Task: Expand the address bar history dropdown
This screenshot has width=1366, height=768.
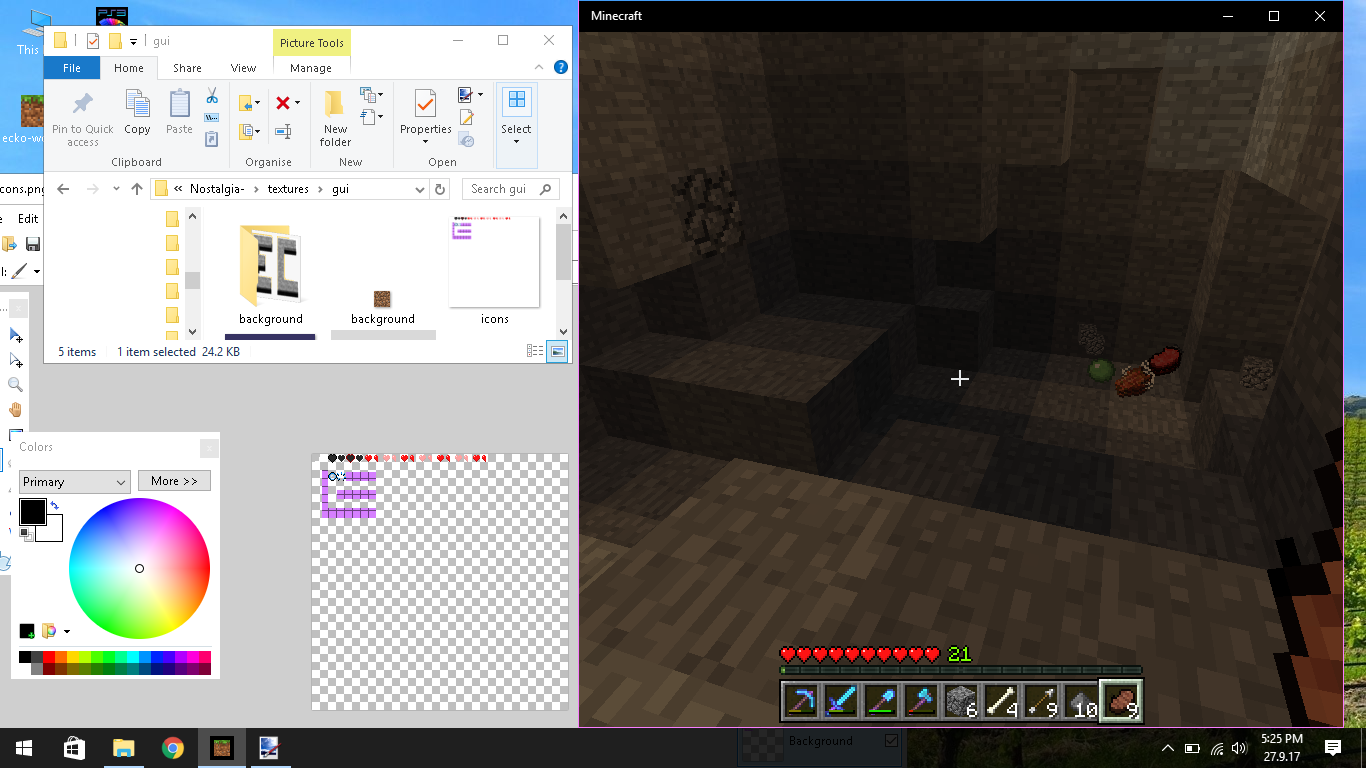Action: tap(419, 189)
